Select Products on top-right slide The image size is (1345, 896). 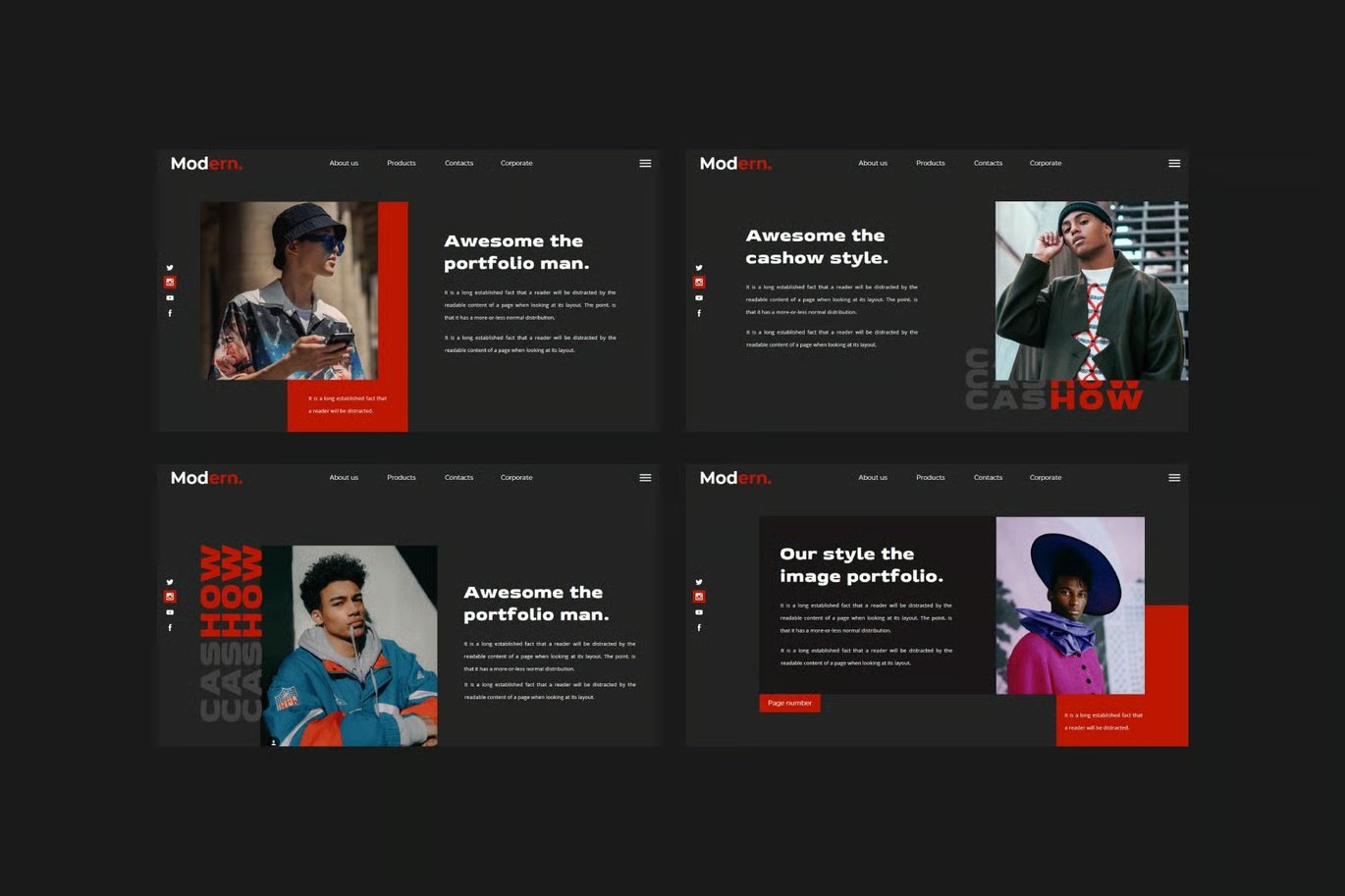931,163
